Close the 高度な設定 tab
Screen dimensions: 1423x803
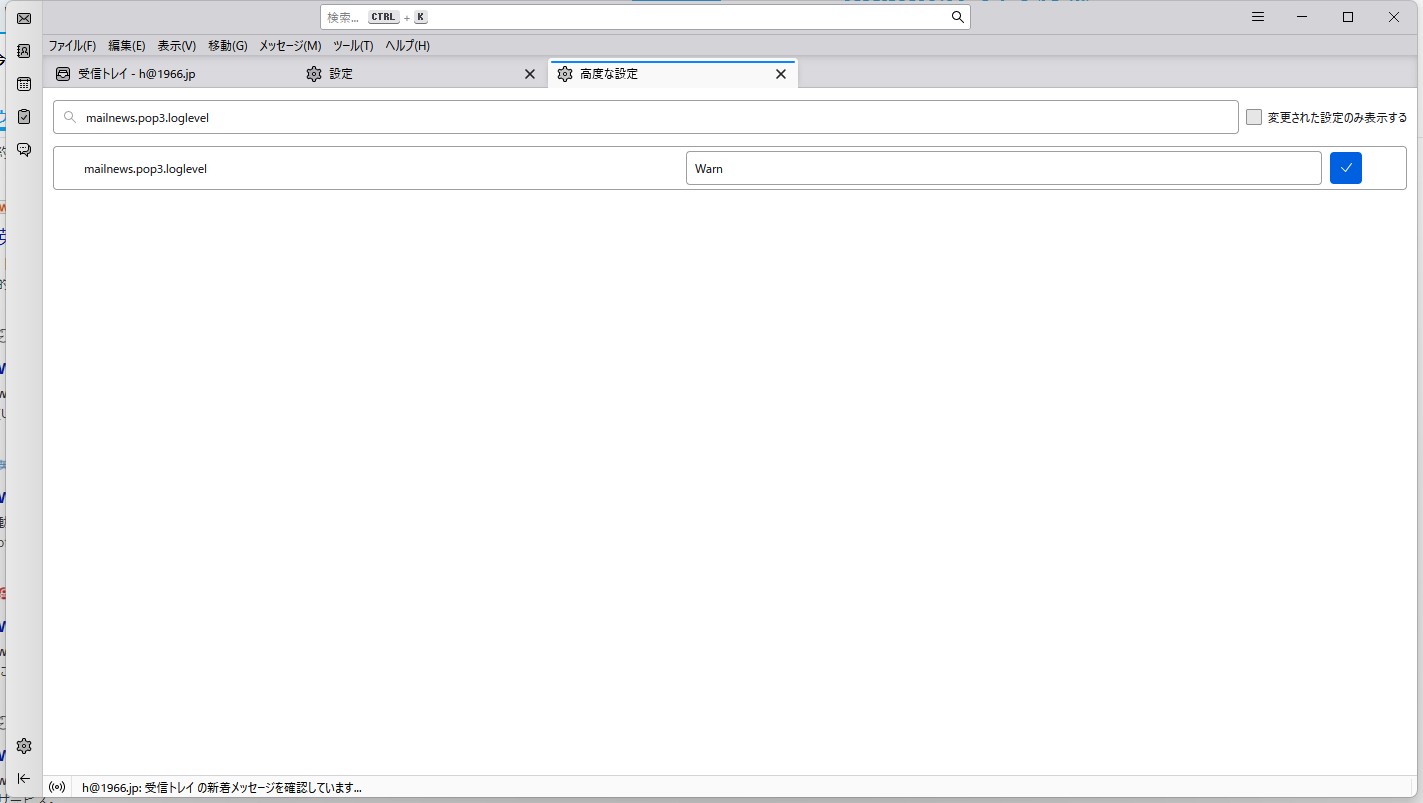click(781, 74)
